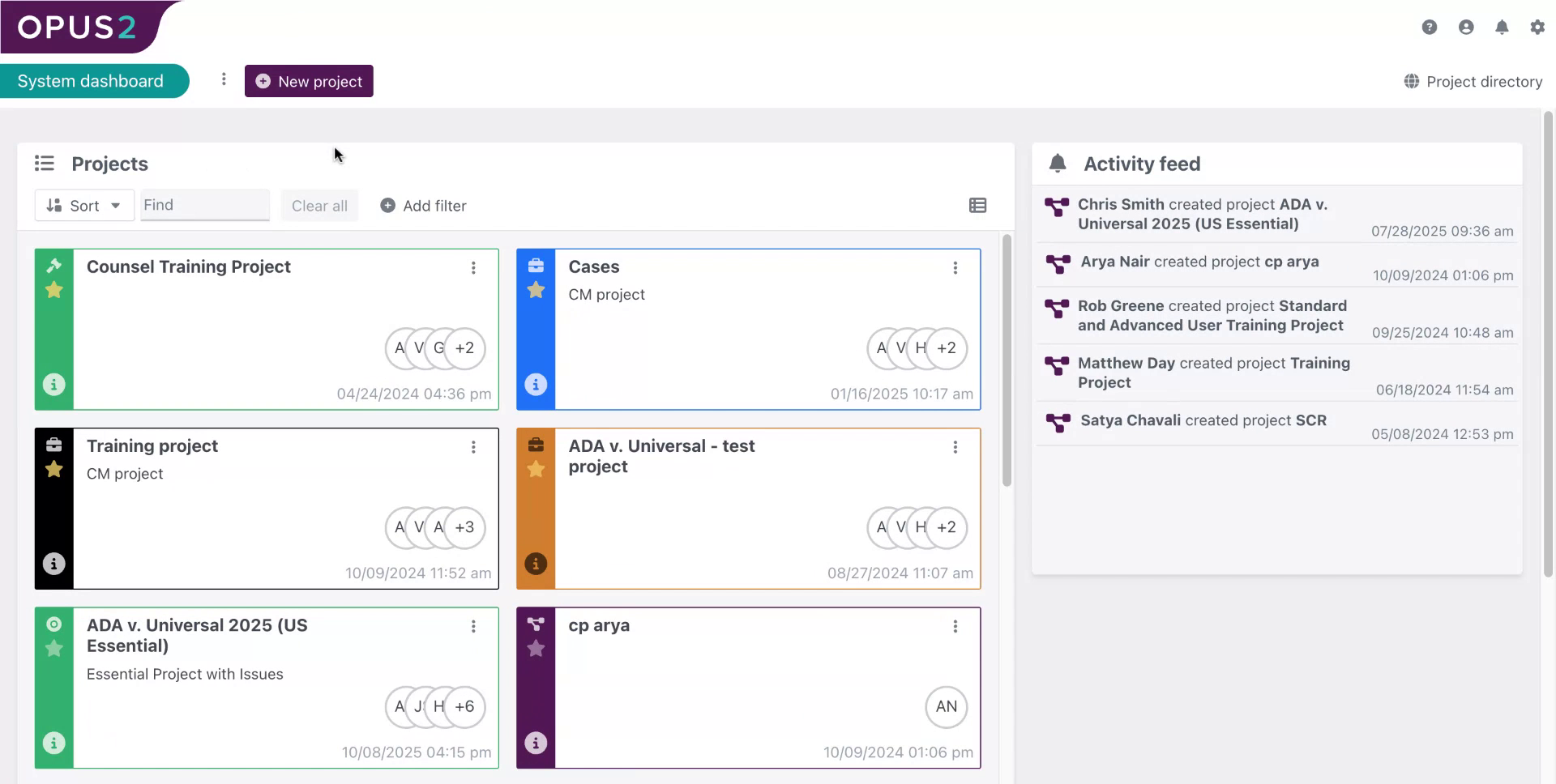Expand the Sort dropdown

click(x=84, y=206)
